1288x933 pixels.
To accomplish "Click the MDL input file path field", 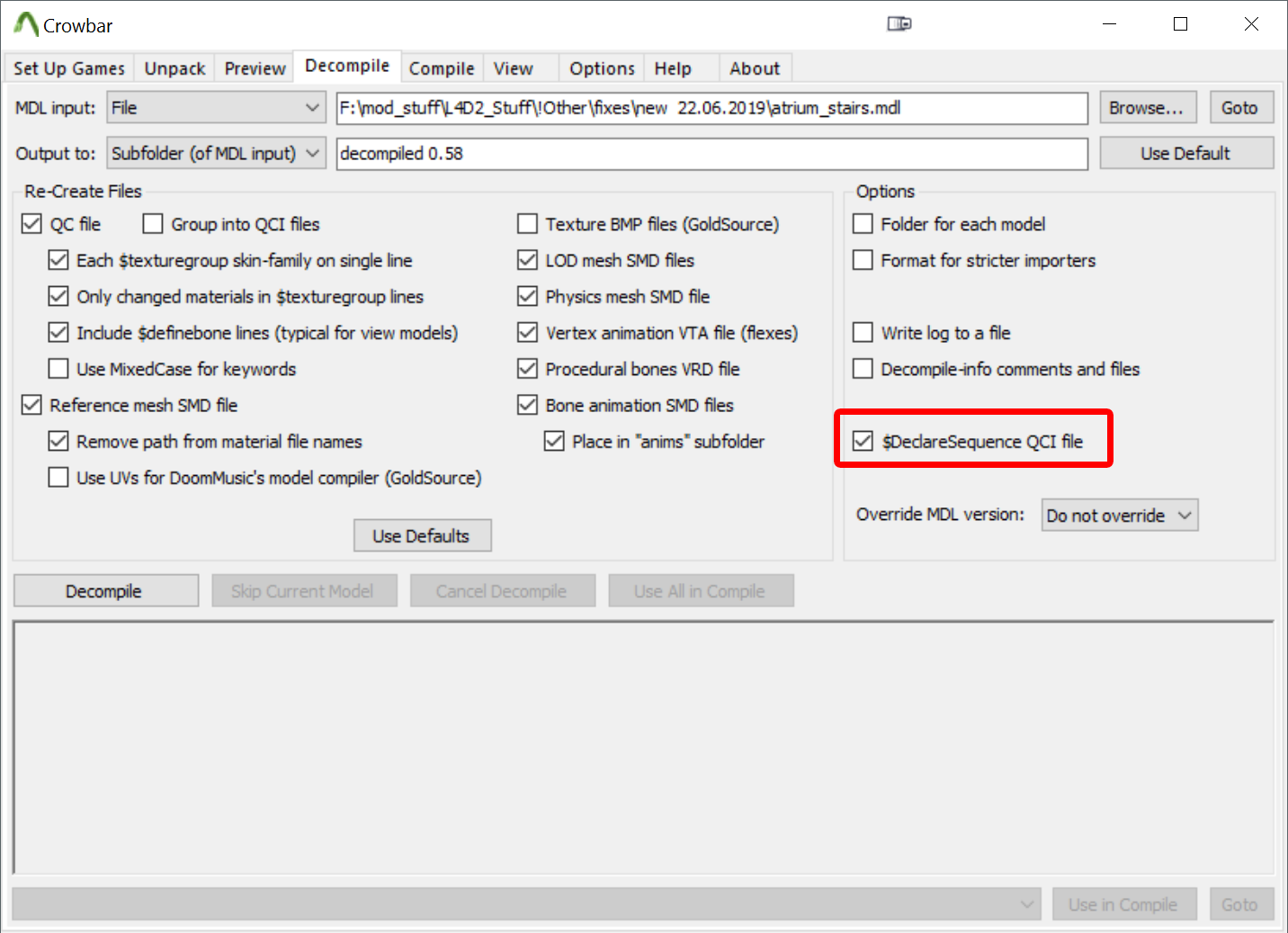I will click(711, 108).
